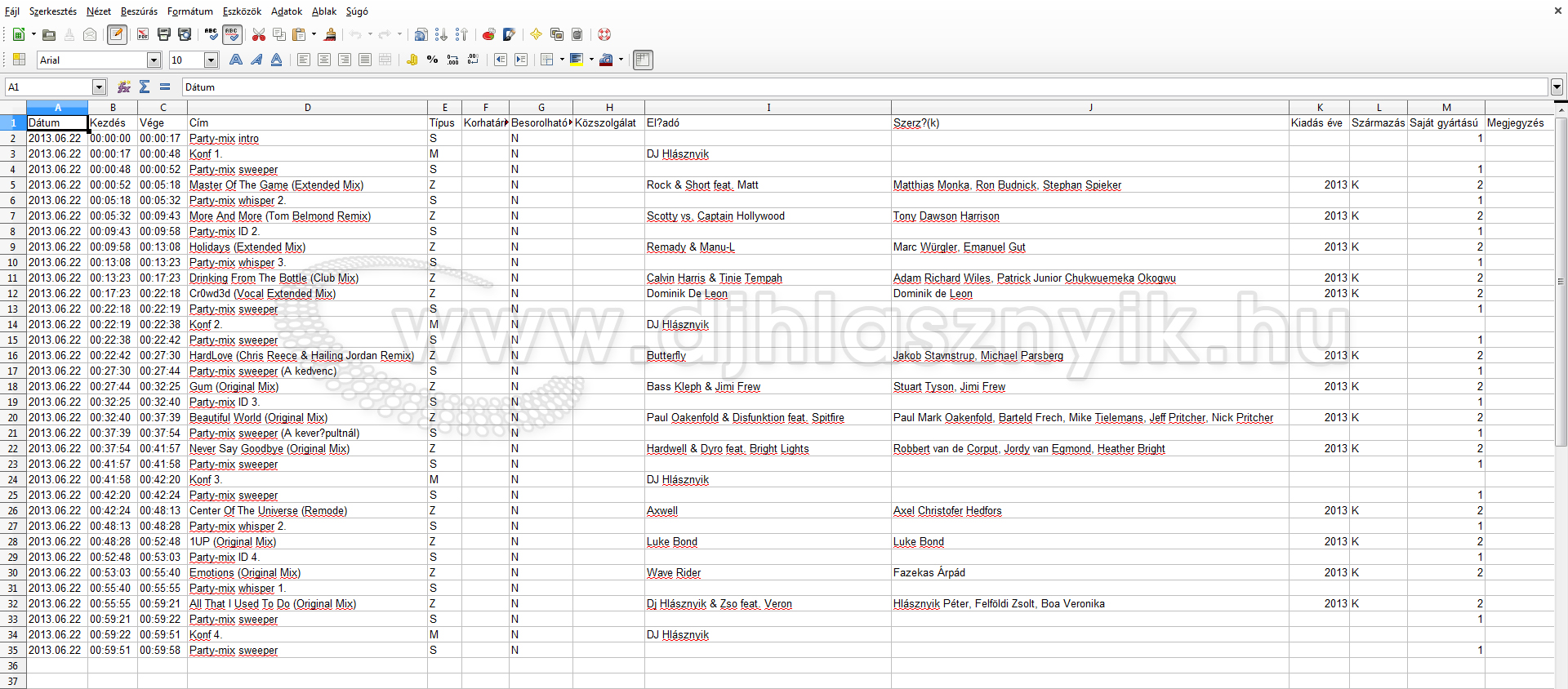1568x689 pixels.
Task: Toggle grid lines for current sheet
Action: [x=643, y=60]
